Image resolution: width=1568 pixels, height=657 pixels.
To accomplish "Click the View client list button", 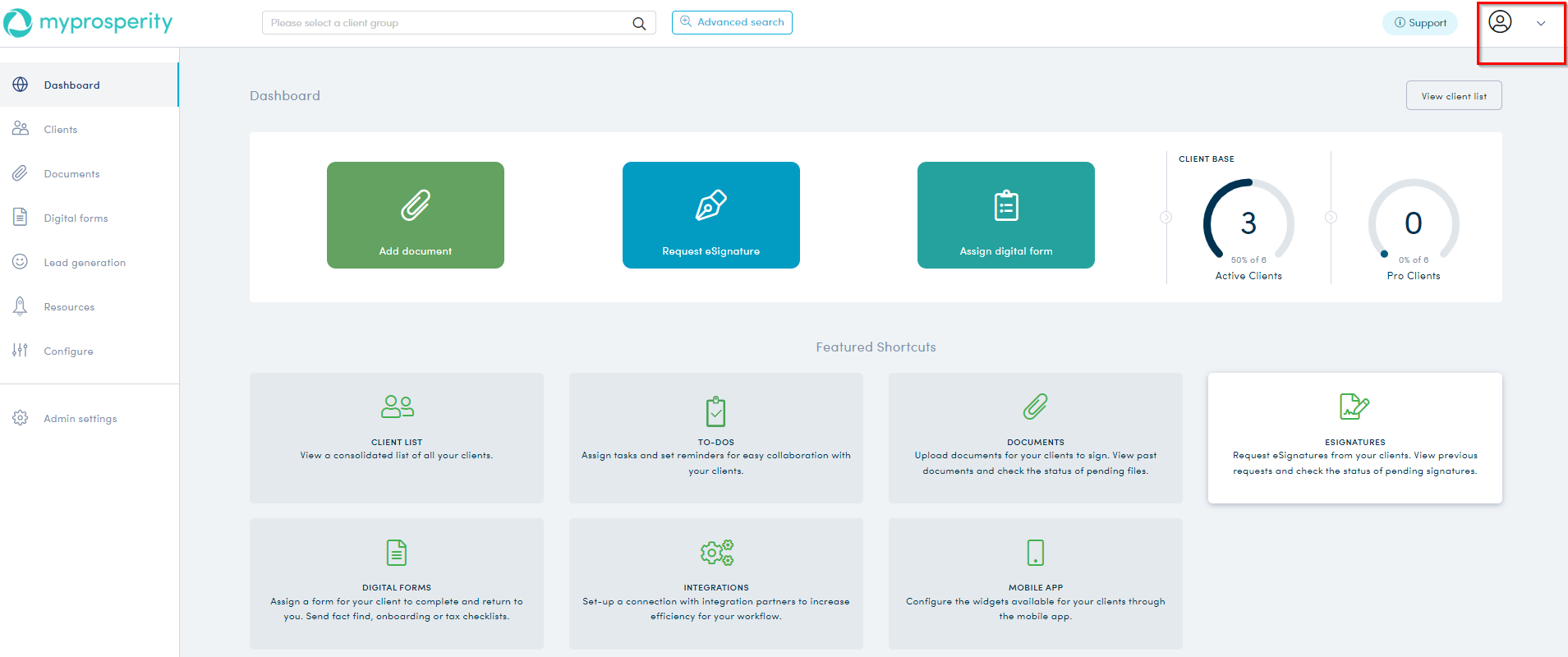I will pyautogui.click(x=1453, y=96).
